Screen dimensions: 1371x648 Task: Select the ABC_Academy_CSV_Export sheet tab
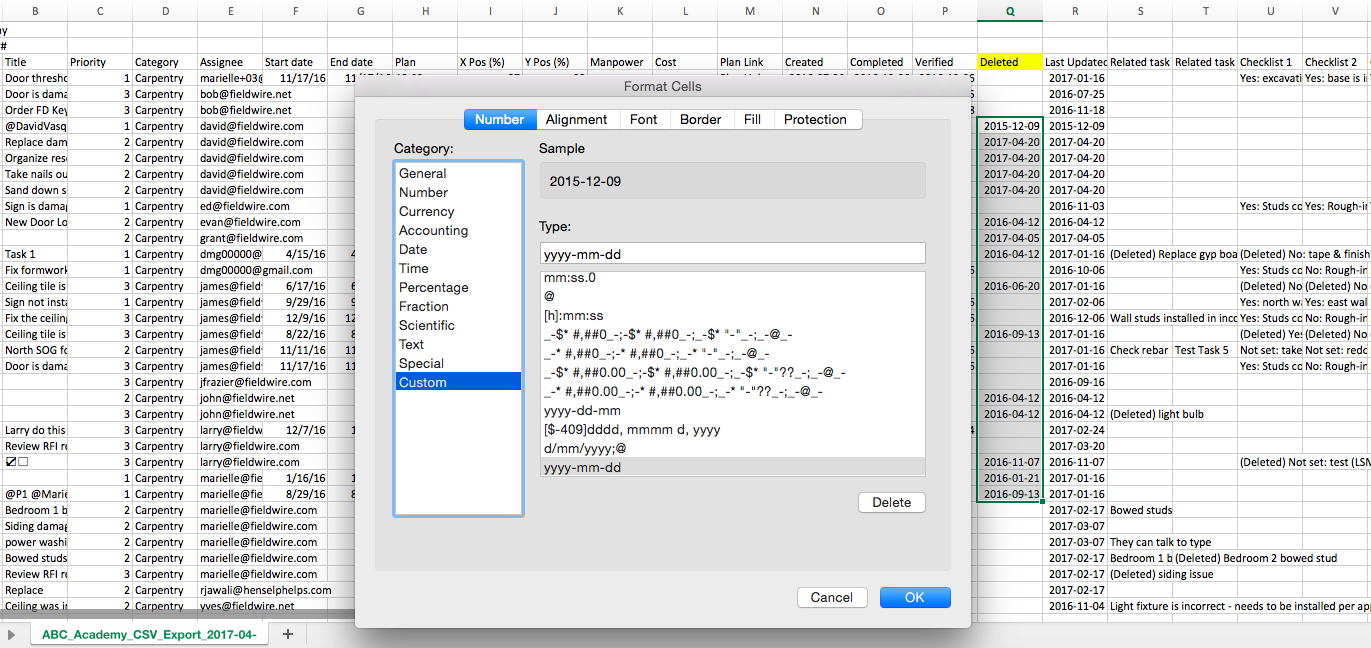(x=149, y=634)
